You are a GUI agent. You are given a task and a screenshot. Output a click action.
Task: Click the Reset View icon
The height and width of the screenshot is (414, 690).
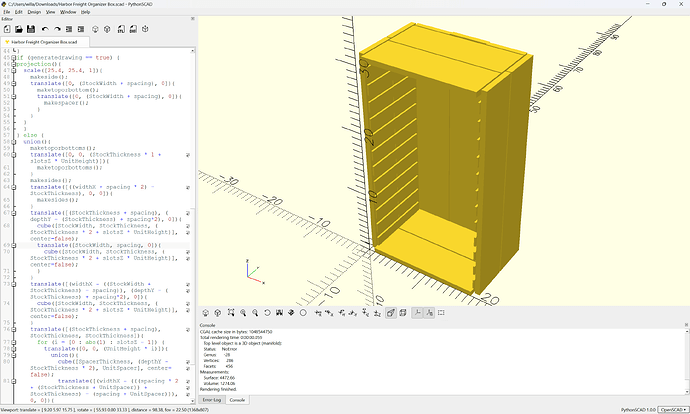coord(267,313)
